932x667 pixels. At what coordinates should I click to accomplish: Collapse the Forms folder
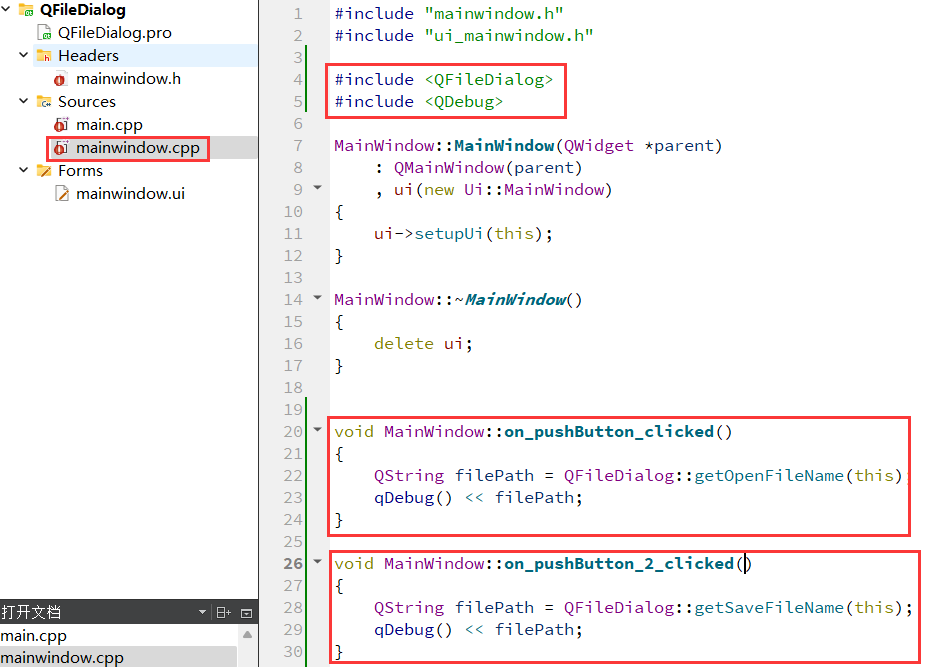coord(24,170)
